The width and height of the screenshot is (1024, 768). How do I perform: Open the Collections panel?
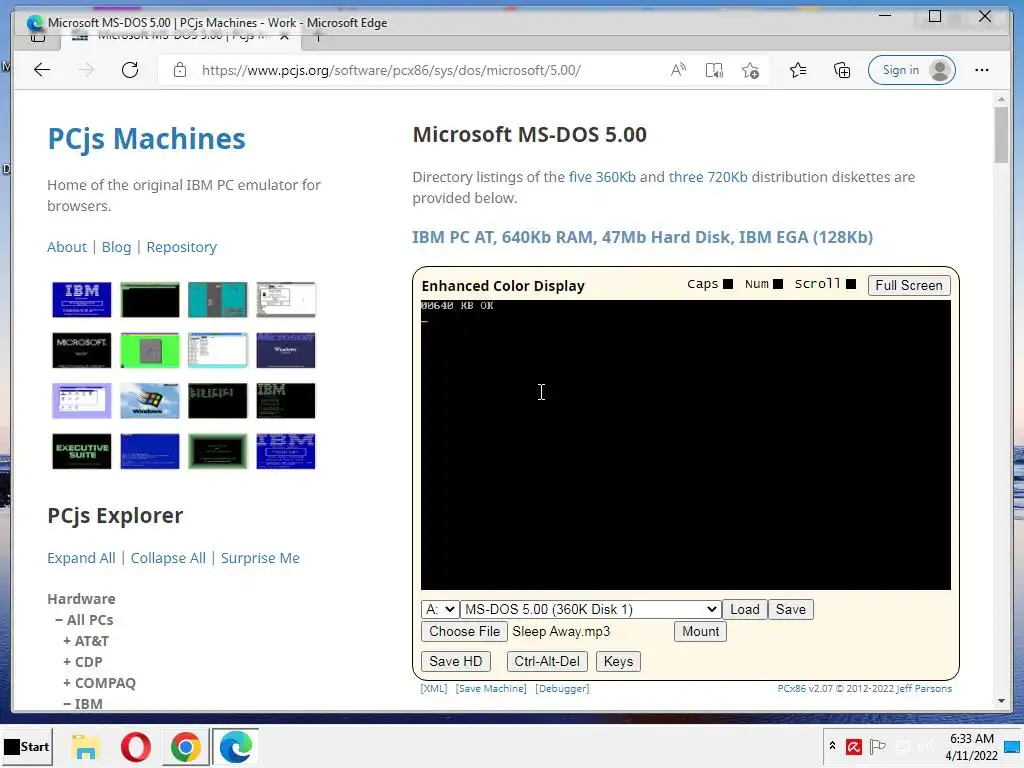pyautogui.click(x=842, y=70)
